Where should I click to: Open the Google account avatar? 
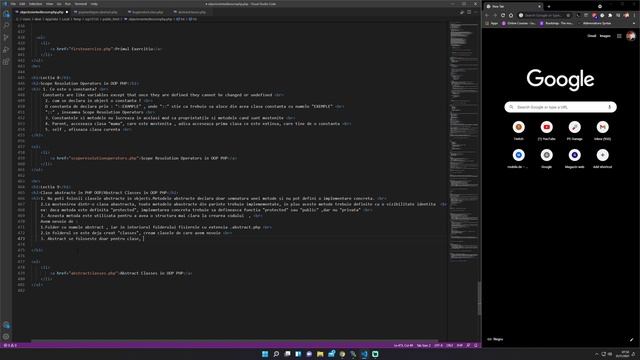631,36
